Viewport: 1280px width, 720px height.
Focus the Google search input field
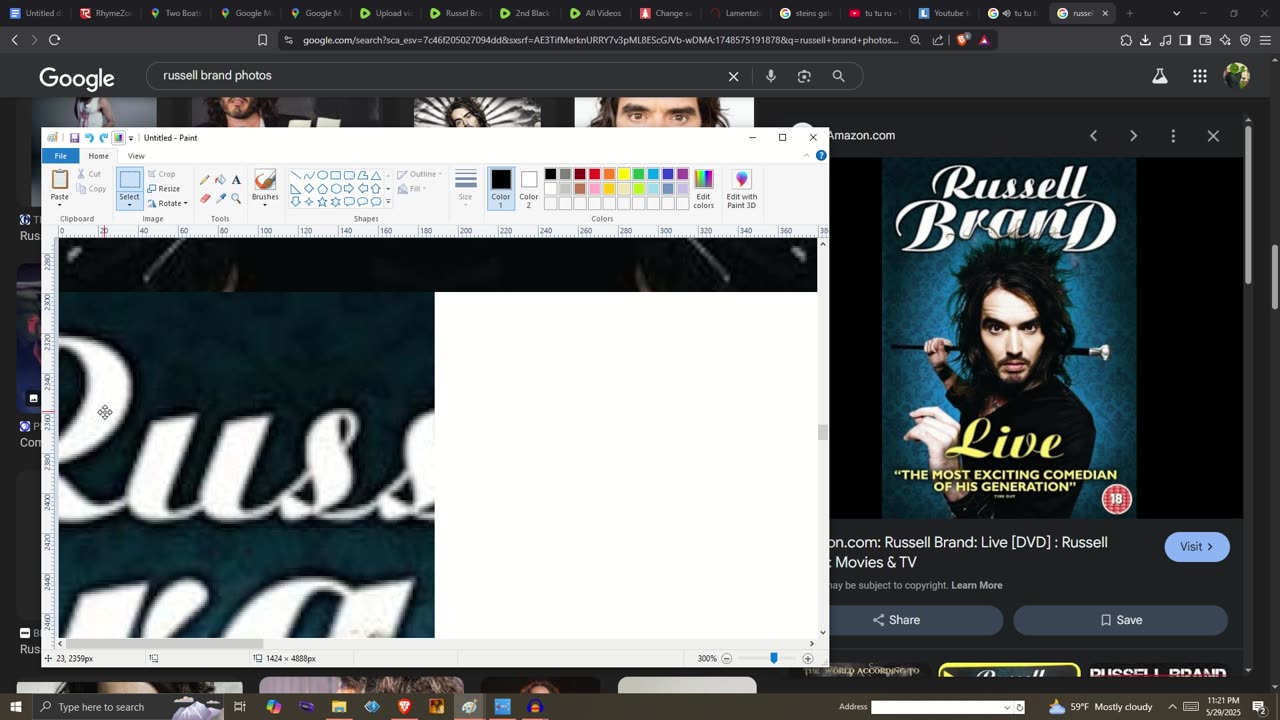[440, 76]
